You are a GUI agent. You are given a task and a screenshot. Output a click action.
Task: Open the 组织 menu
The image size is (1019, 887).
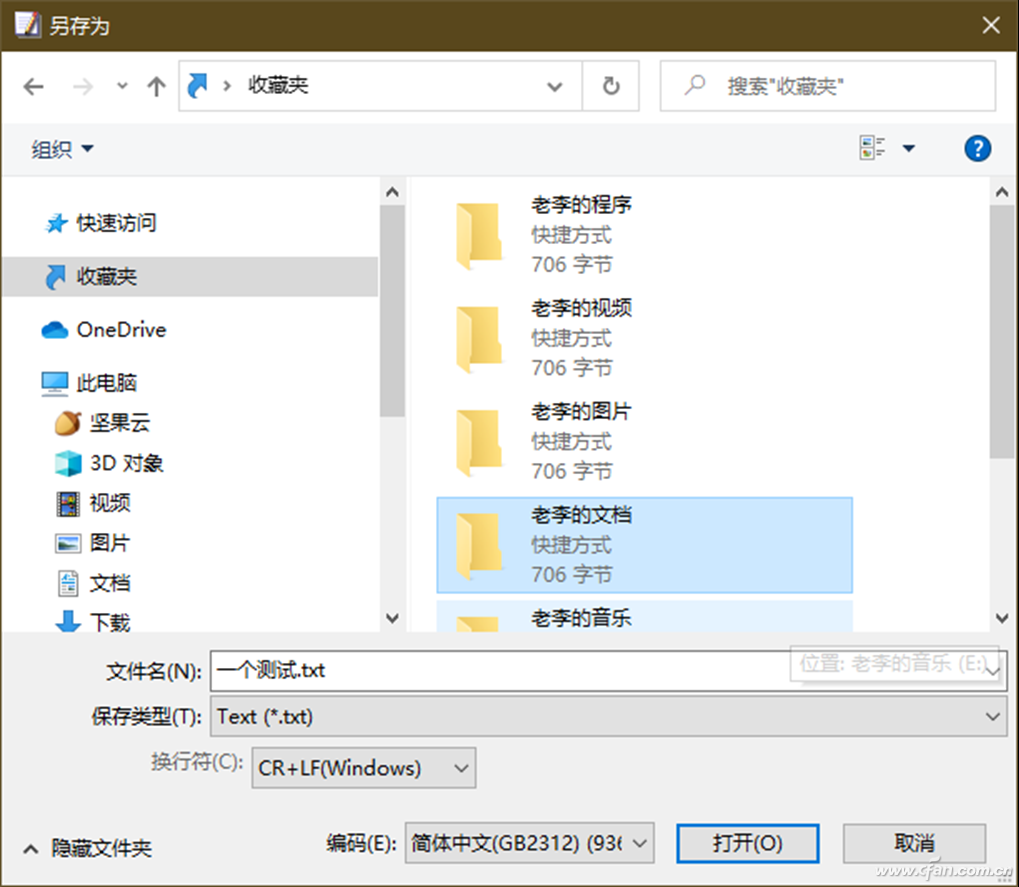pyautogui.click(x=62, y=148)
